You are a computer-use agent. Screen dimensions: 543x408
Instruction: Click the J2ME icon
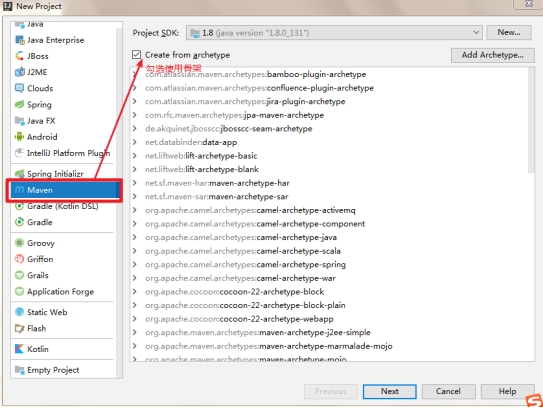(19, 72)
